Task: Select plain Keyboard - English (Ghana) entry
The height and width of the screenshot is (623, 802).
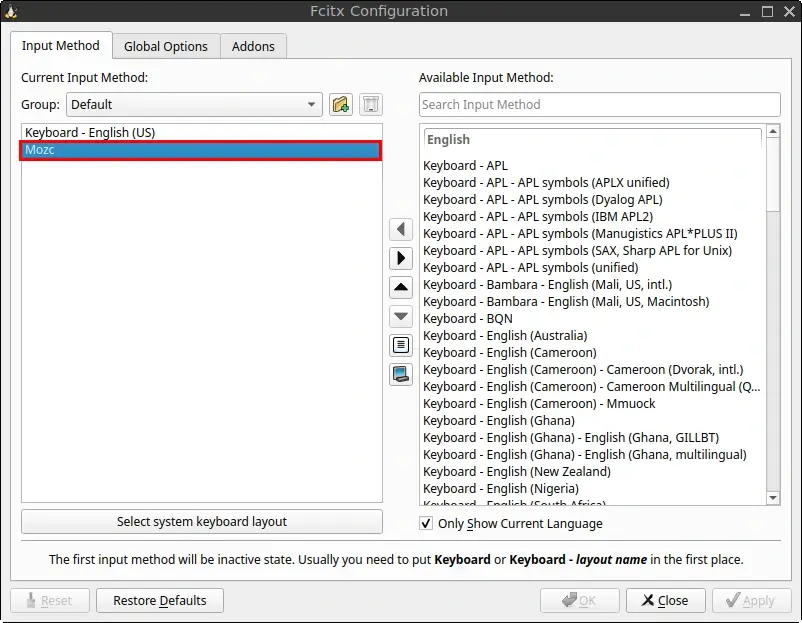Action: (x=592, y=420)
